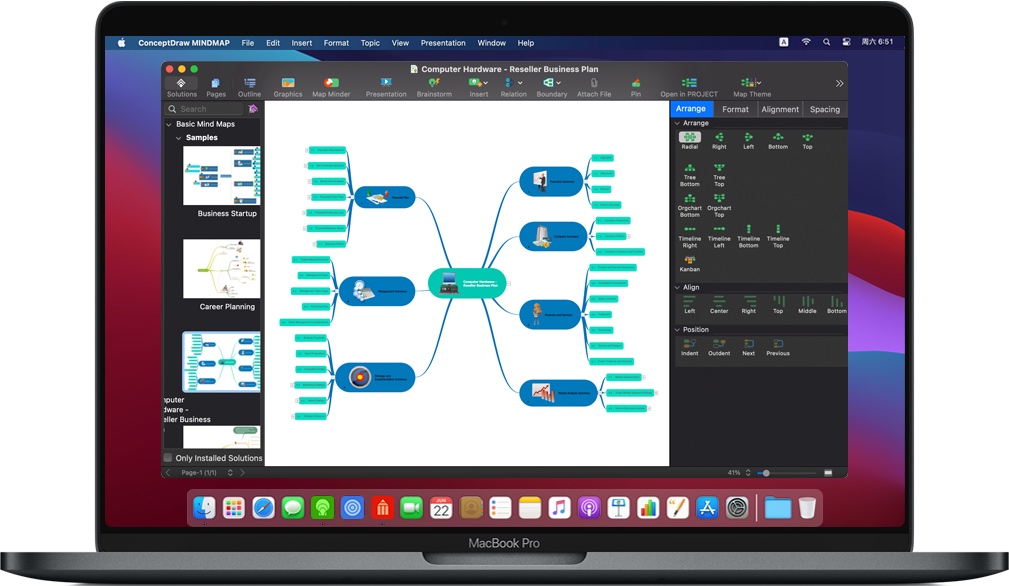Open the Outline view icon
Viewport: 1009px width, 586px height.
click(x=249, y=83)
